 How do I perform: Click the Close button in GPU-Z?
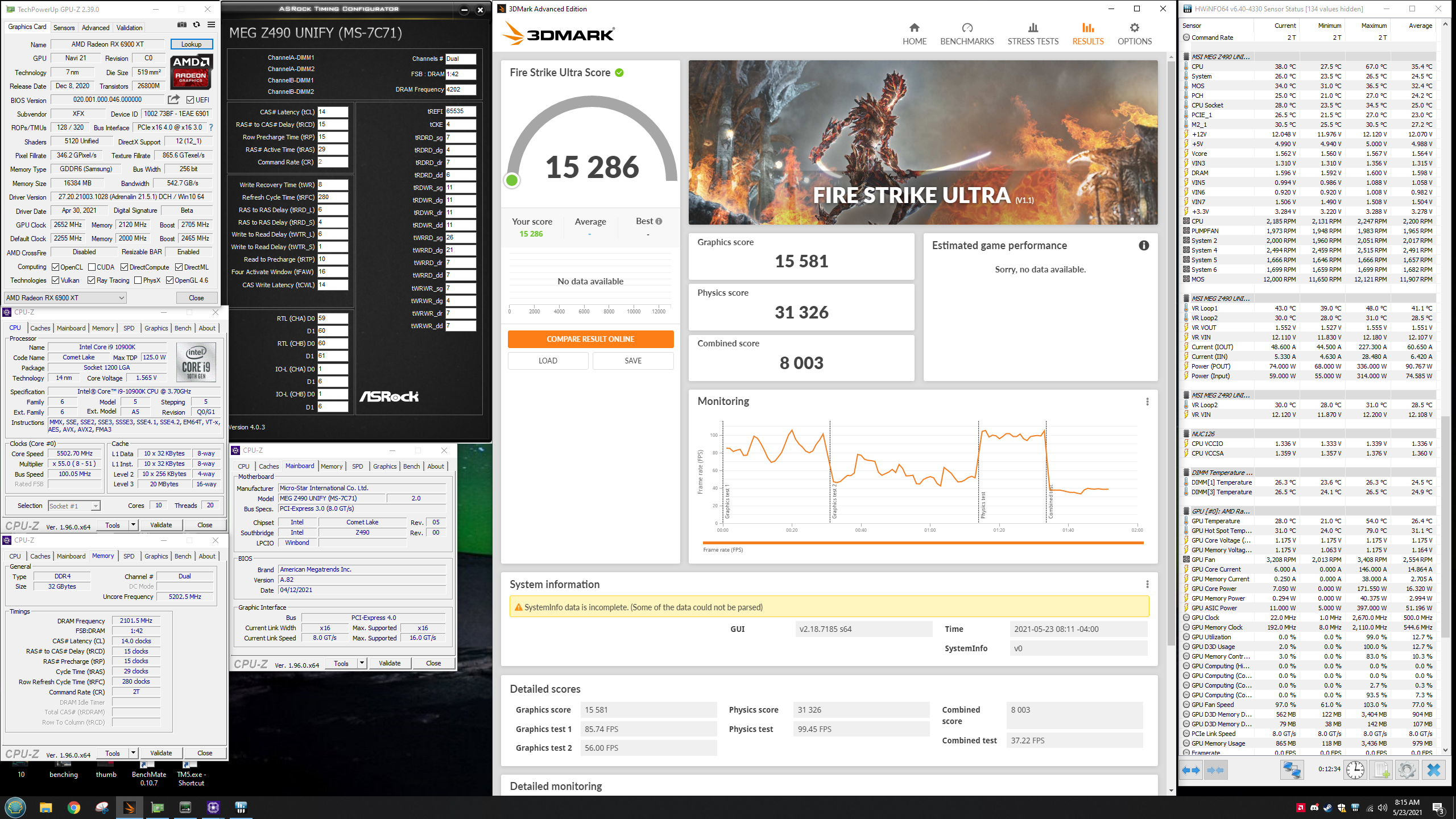[196, 298]
